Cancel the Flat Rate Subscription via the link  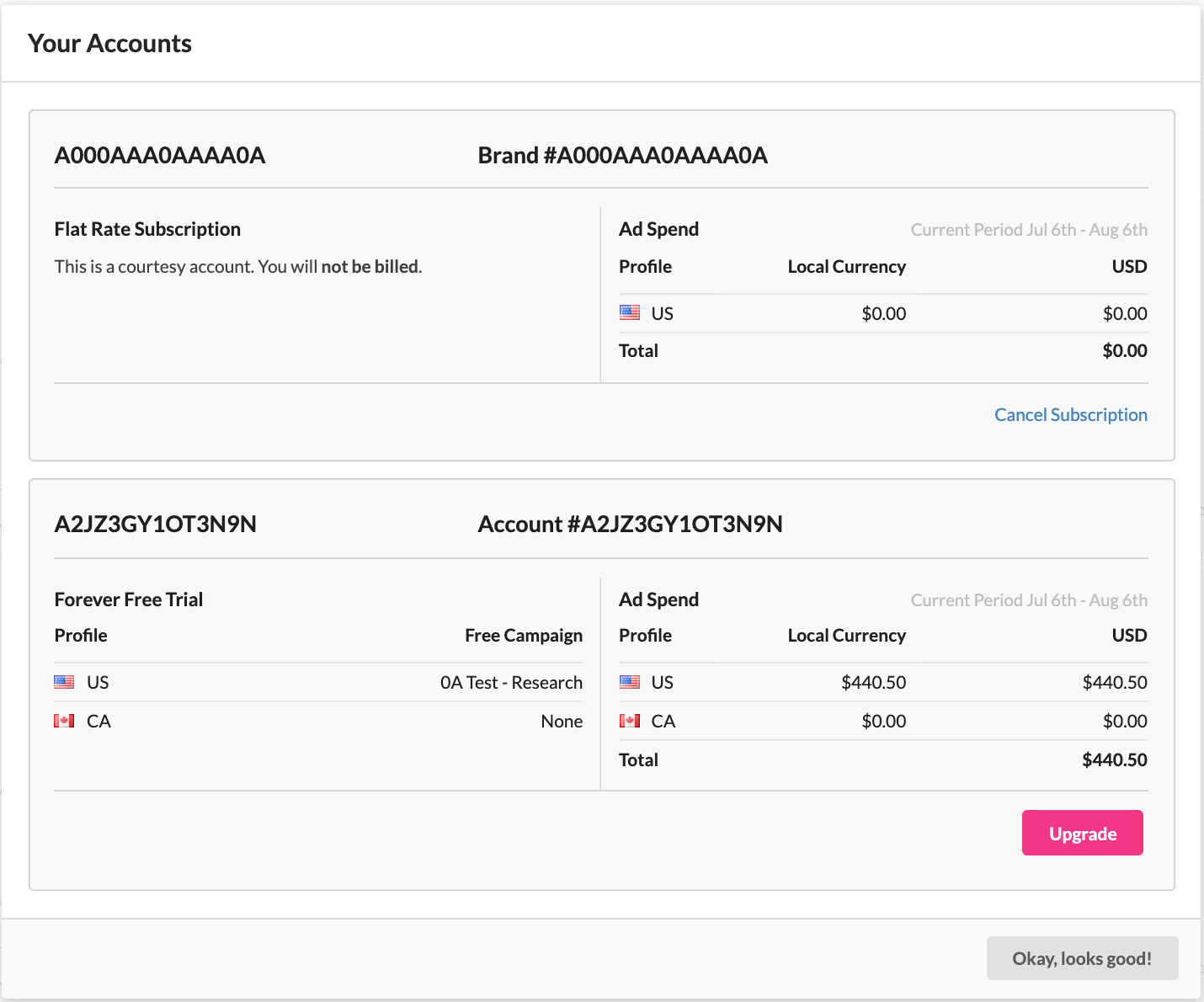1070,414
